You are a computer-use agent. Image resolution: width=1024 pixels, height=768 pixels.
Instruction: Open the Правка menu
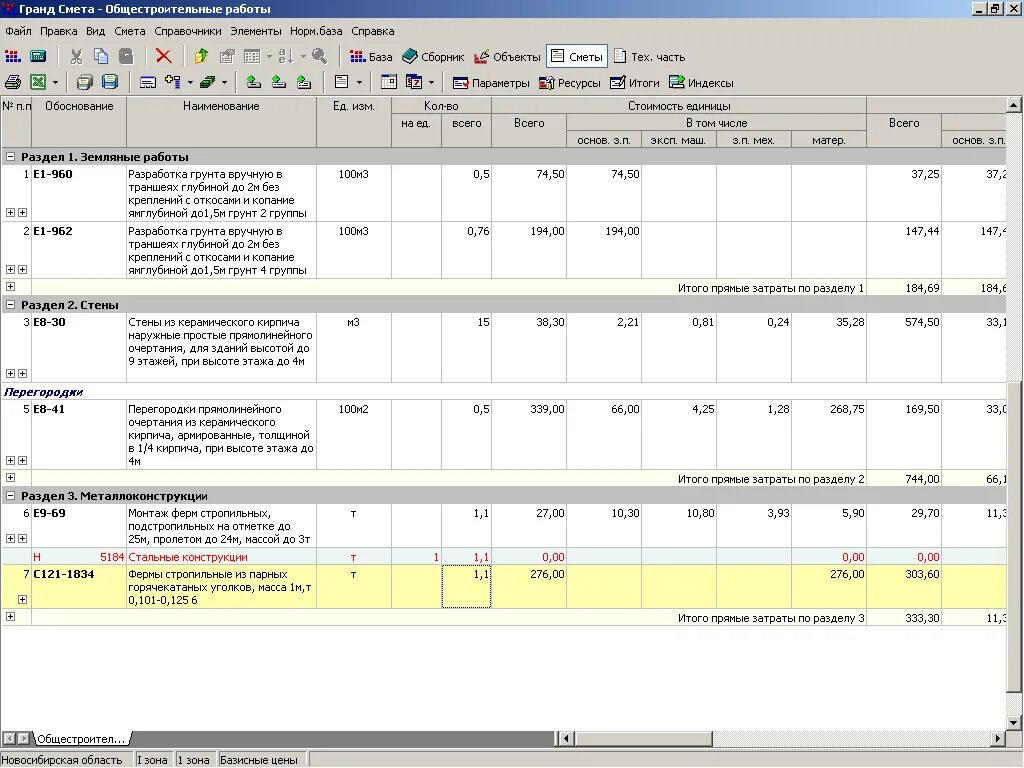tap(58, 31)
